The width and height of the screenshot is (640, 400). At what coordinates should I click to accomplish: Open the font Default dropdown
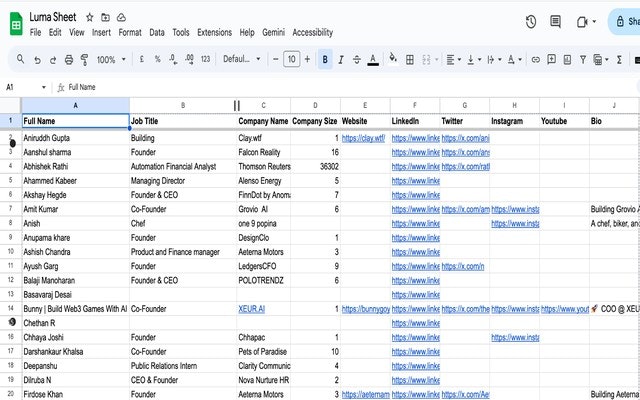click(x=241, y=59)
